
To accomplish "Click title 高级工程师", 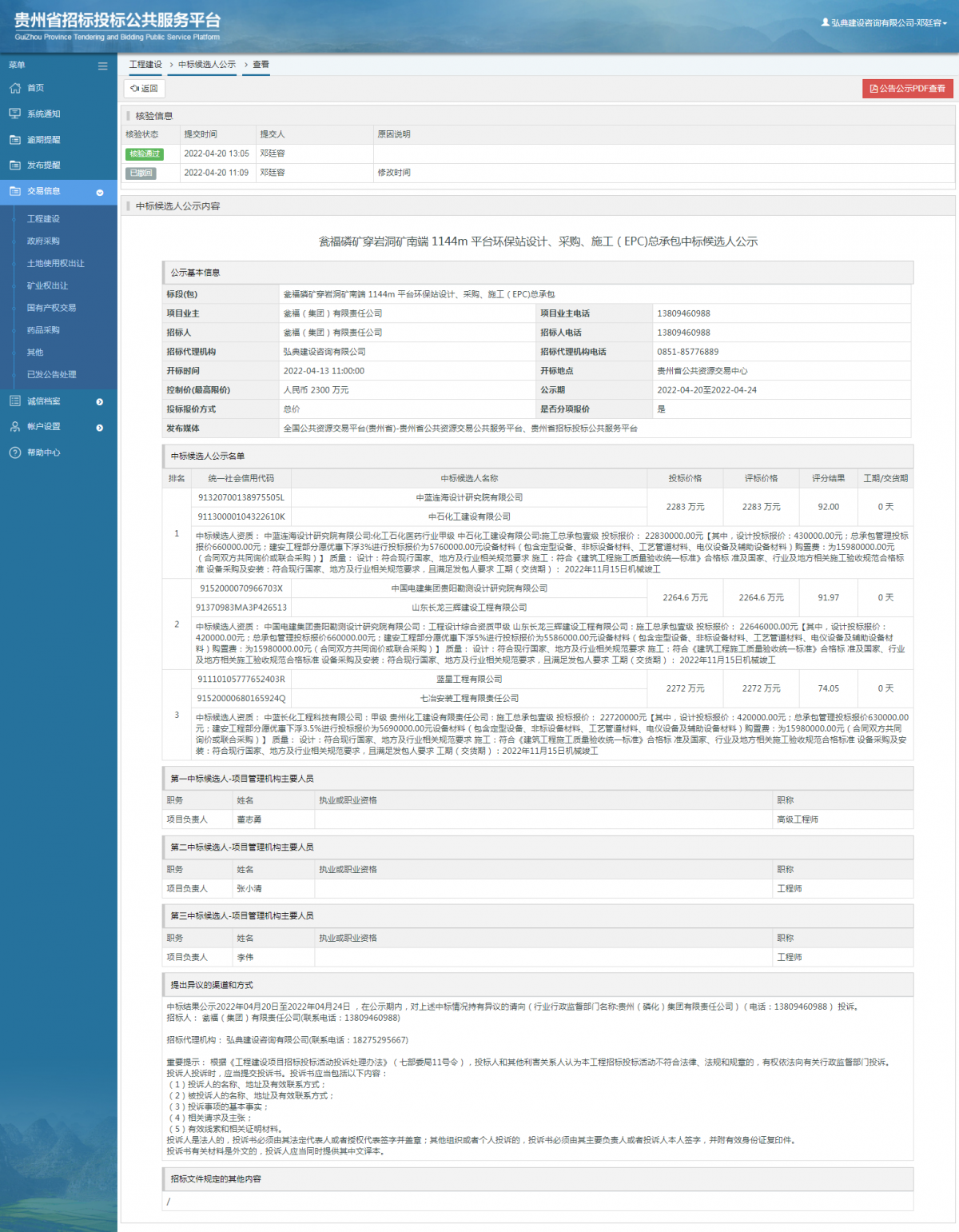I will (x=798, y=819).
